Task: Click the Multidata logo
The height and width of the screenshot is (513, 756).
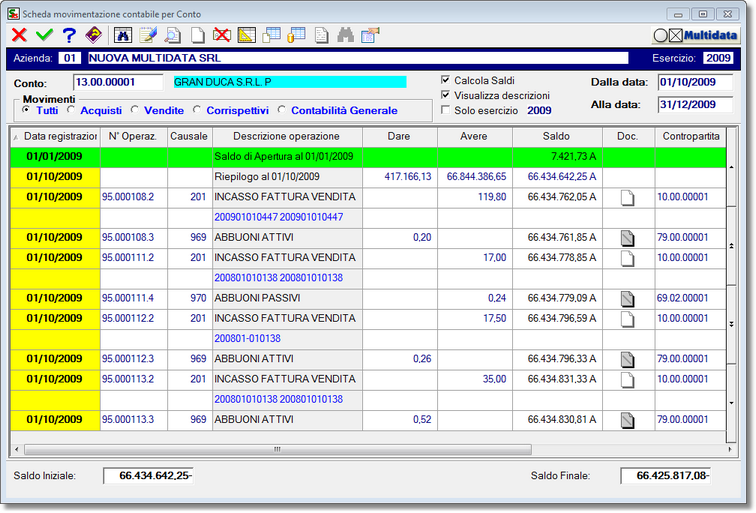Action: tap(696, 35)
